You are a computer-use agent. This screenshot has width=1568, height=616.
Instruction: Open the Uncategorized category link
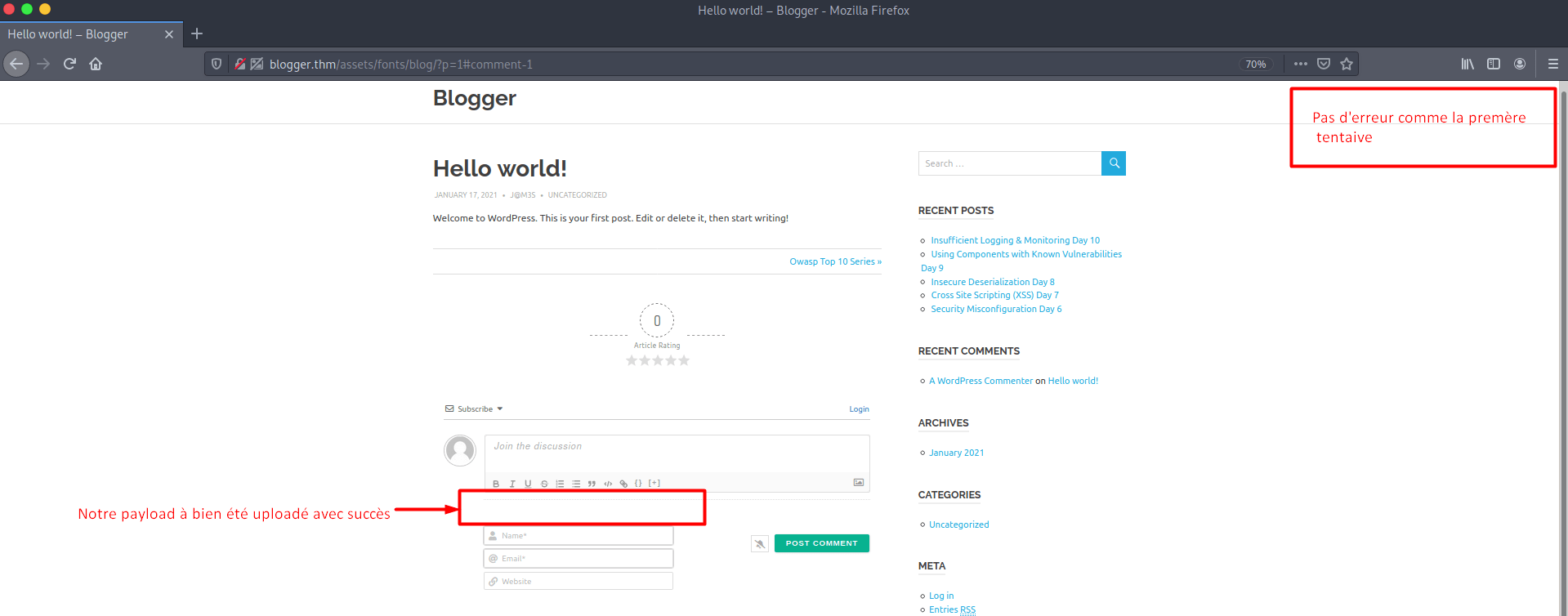click(958, 524)
